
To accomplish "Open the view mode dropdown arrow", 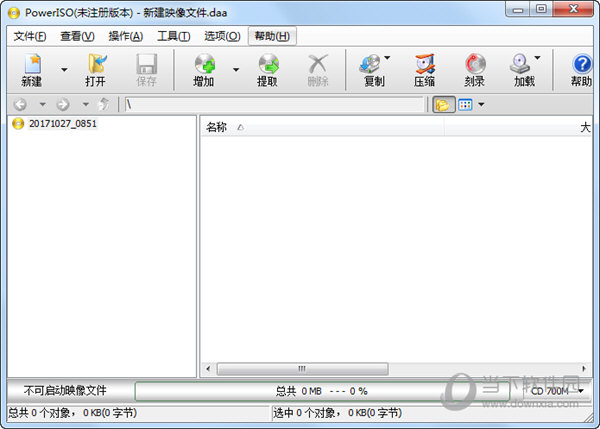I will (x=481, y=104).
